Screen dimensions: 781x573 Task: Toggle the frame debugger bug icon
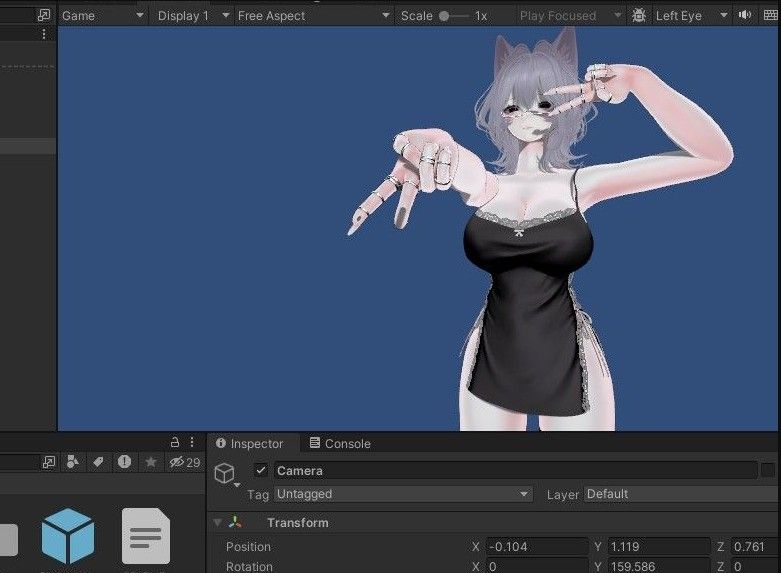639,15
